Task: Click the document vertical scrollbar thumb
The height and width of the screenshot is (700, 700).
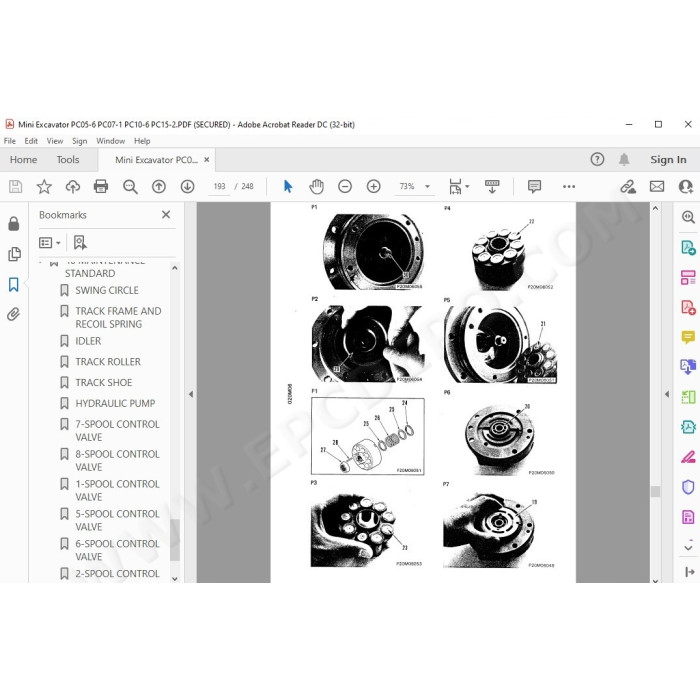Action: click(x=655, y=491)
